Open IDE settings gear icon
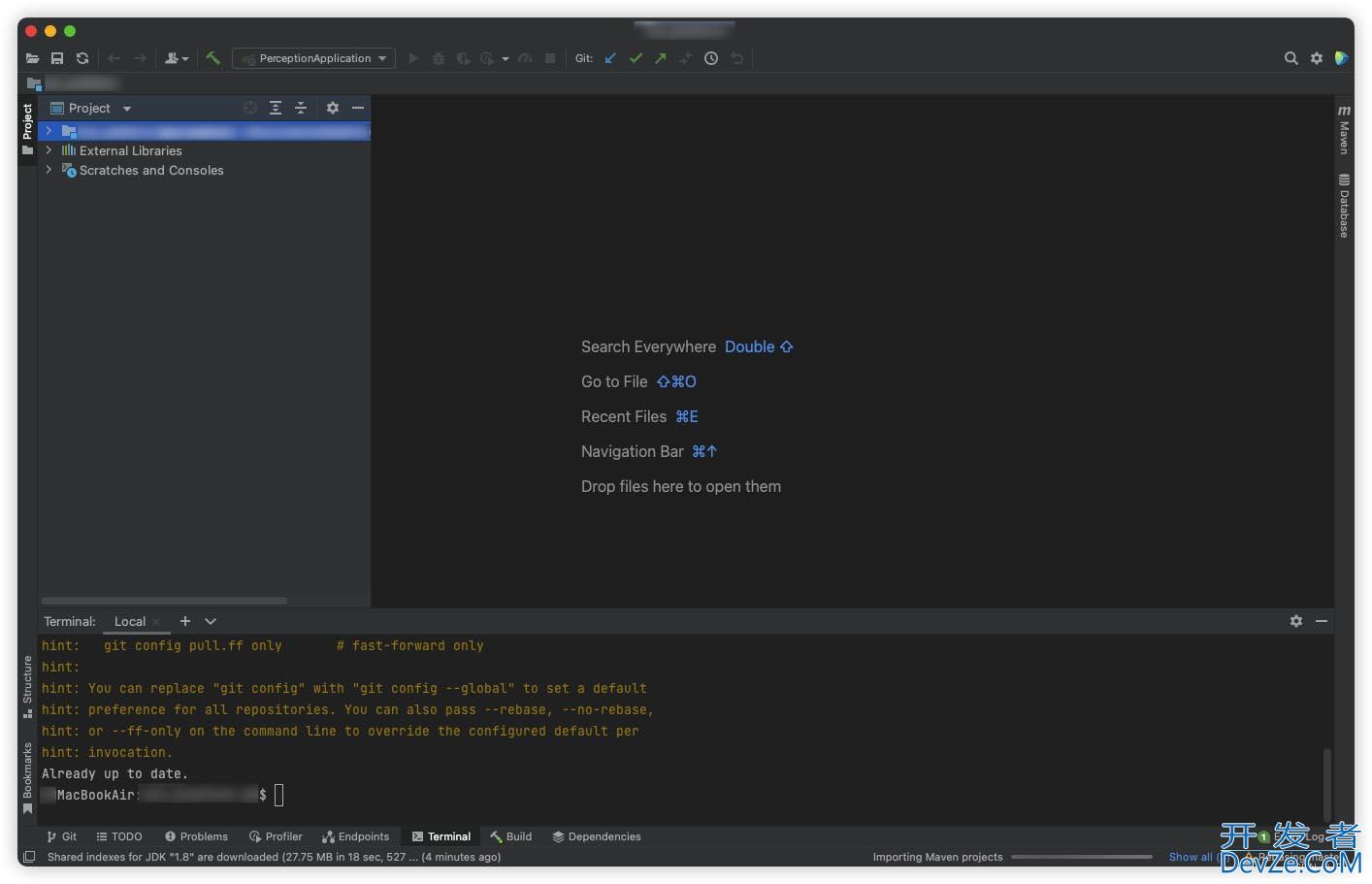This screenshot has width=1372, height=884. pyautogui.click(x=1317, y=58)
